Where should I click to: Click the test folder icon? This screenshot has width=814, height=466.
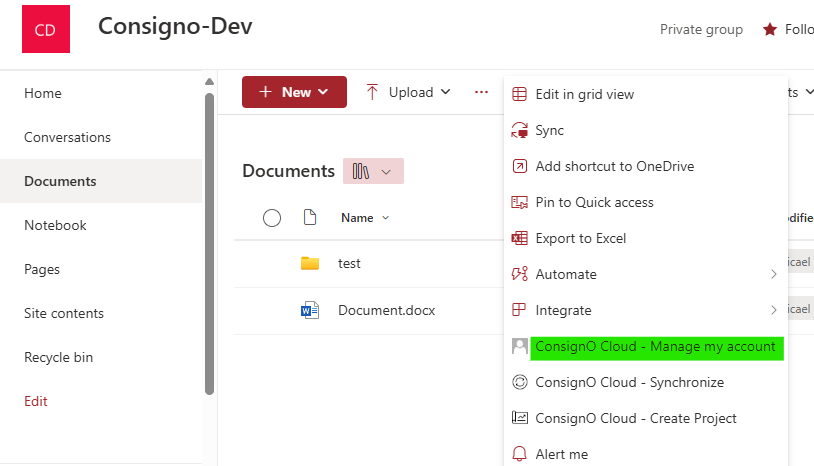(x=310, y=263)
